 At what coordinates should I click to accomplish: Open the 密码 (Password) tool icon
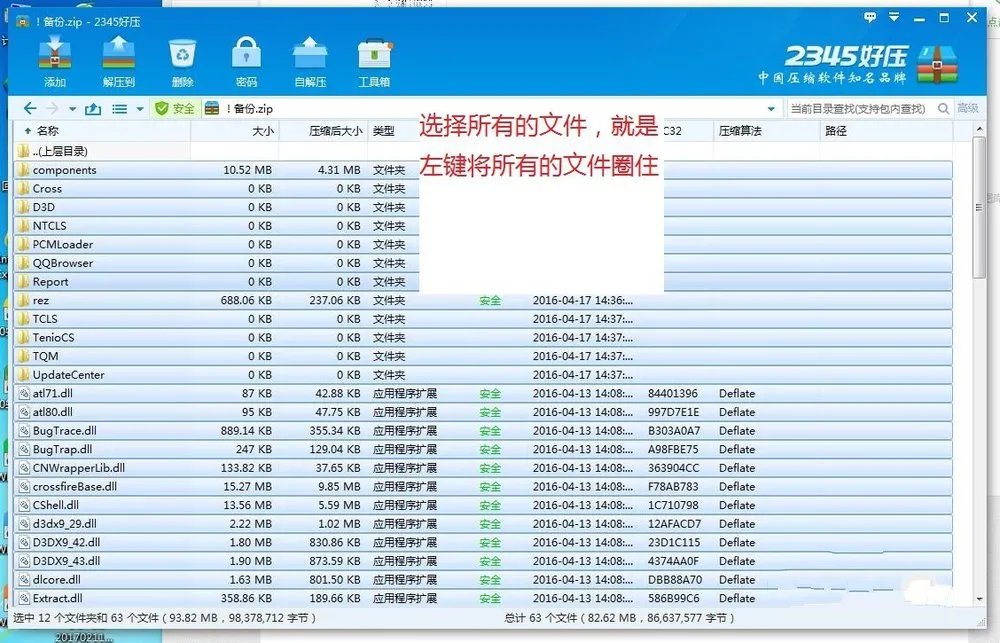245,55
